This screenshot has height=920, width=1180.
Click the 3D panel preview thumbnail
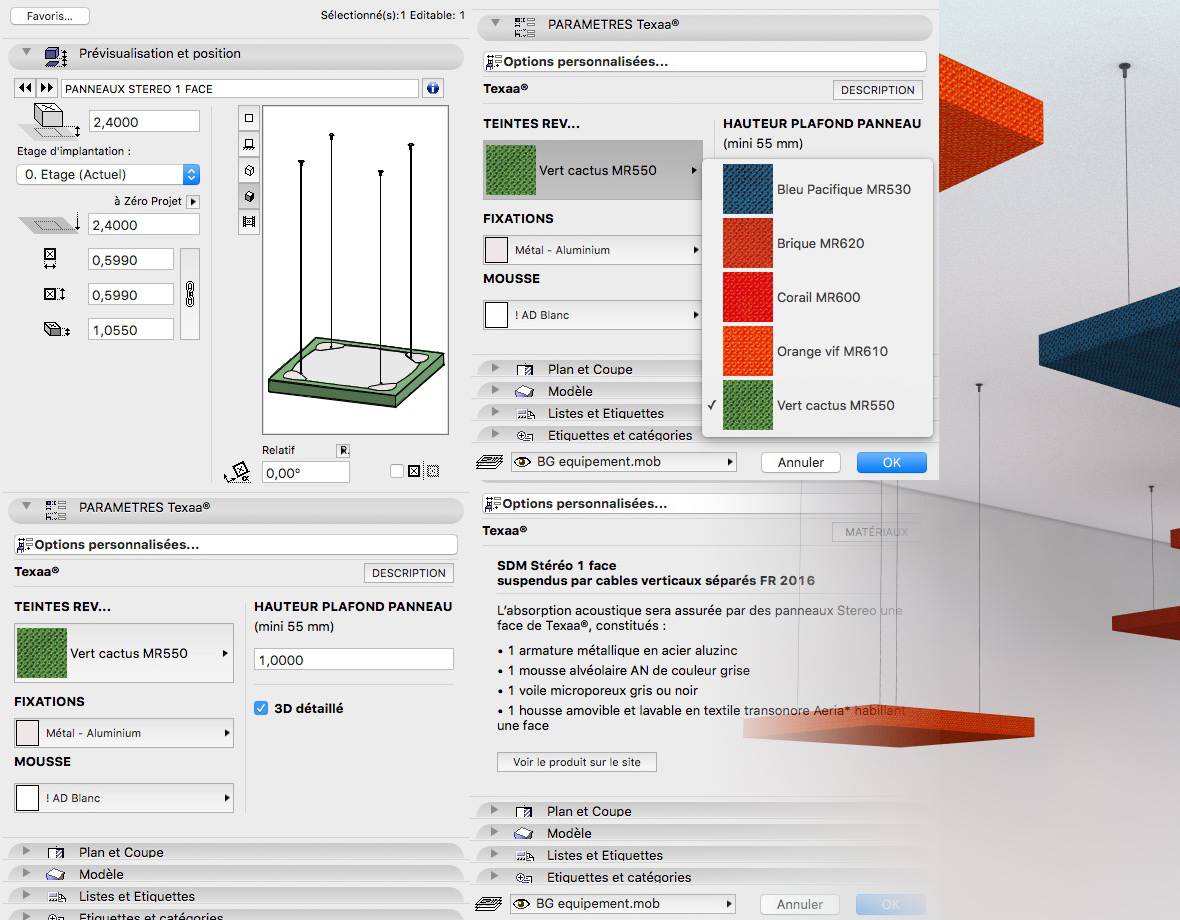click(x=355, y=270)
